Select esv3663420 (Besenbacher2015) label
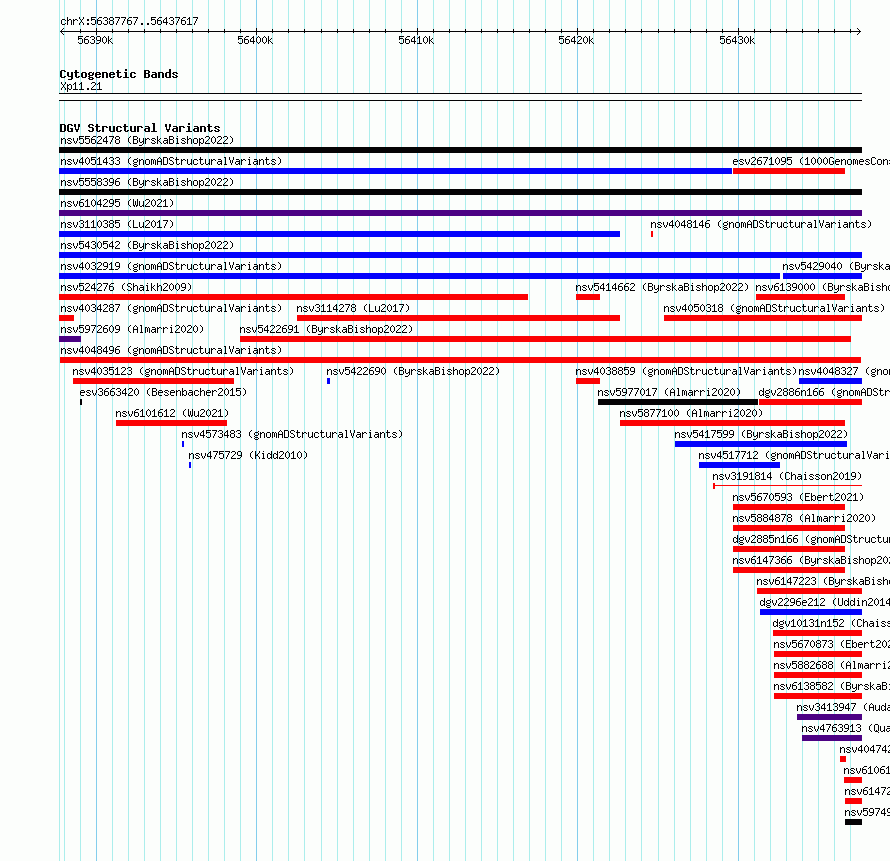Viewport: 890px width, 861px height. tap(163, 392)
